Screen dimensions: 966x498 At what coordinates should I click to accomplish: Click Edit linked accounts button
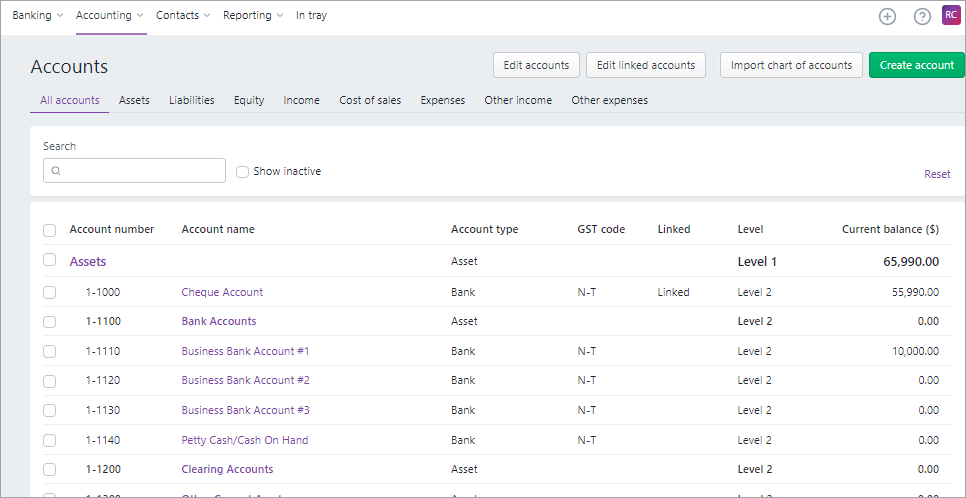[645, 65]
